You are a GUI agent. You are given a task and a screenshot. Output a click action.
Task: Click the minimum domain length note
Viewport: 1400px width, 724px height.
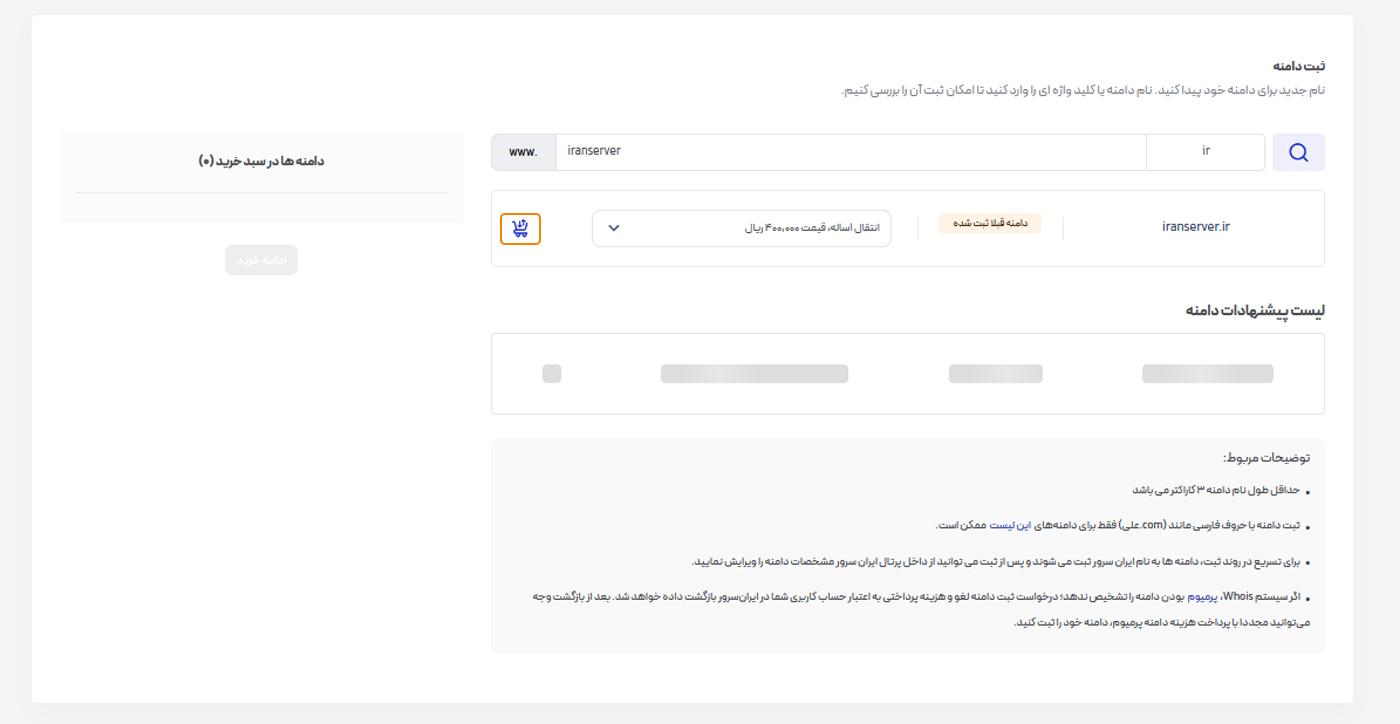click(x=1215, y=490)
